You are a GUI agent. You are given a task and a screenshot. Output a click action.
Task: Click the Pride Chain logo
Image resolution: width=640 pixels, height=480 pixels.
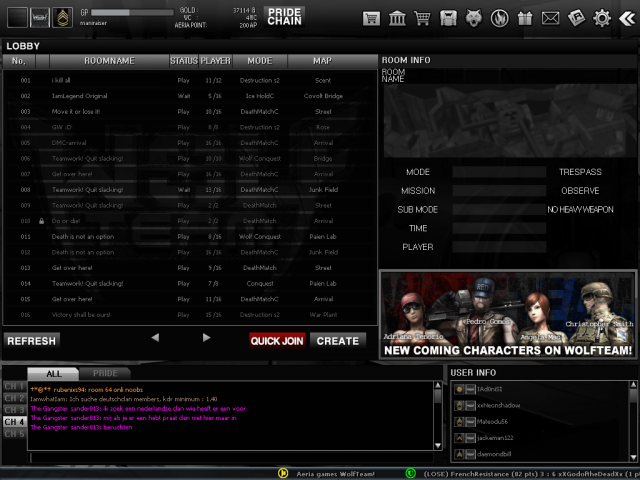click(x=284, y=15)
